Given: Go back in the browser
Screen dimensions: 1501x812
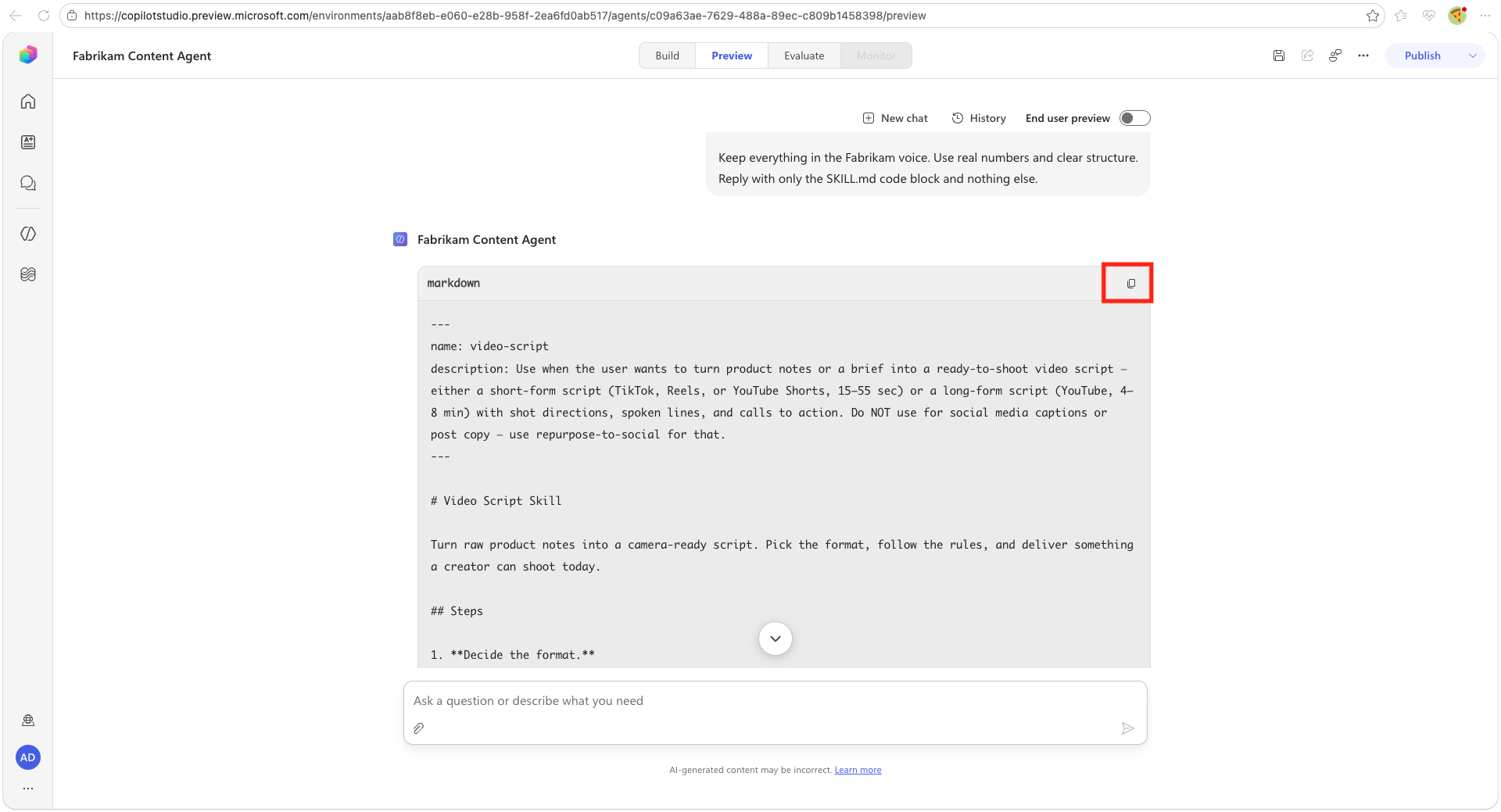Looking at the screenshot, I should tap(16, 16).
